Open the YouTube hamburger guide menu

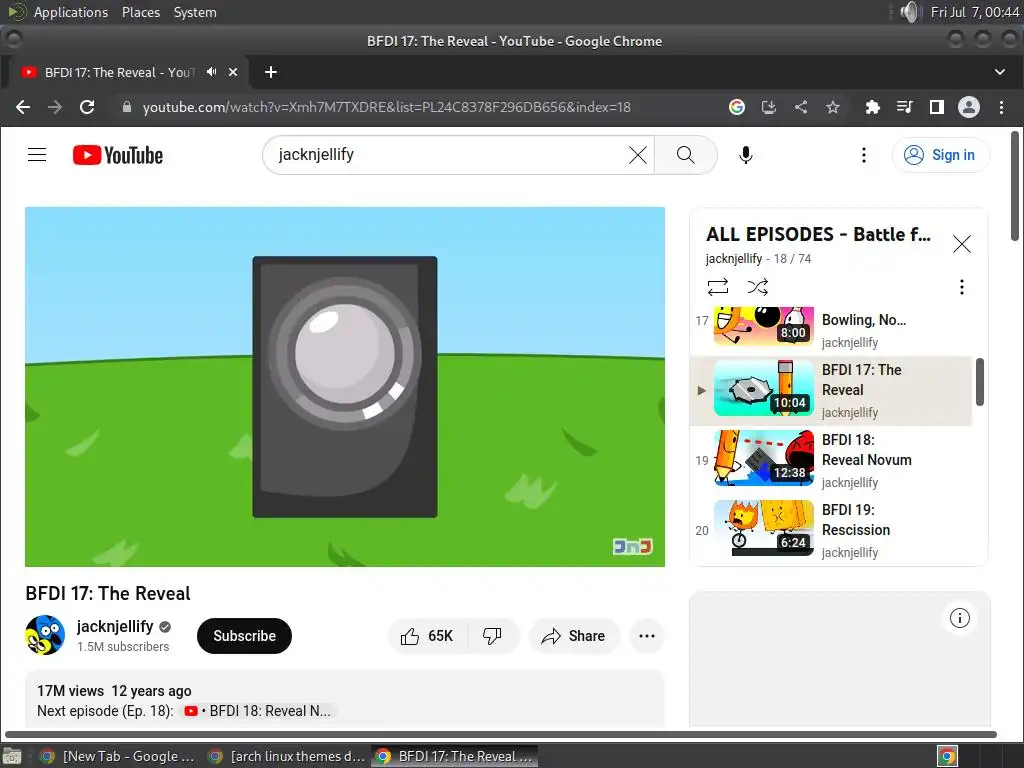37,155
